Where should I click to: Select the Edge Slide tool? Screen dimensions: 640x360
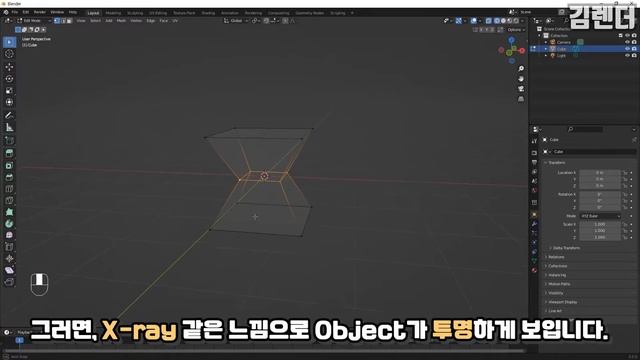tap(9, 247)
